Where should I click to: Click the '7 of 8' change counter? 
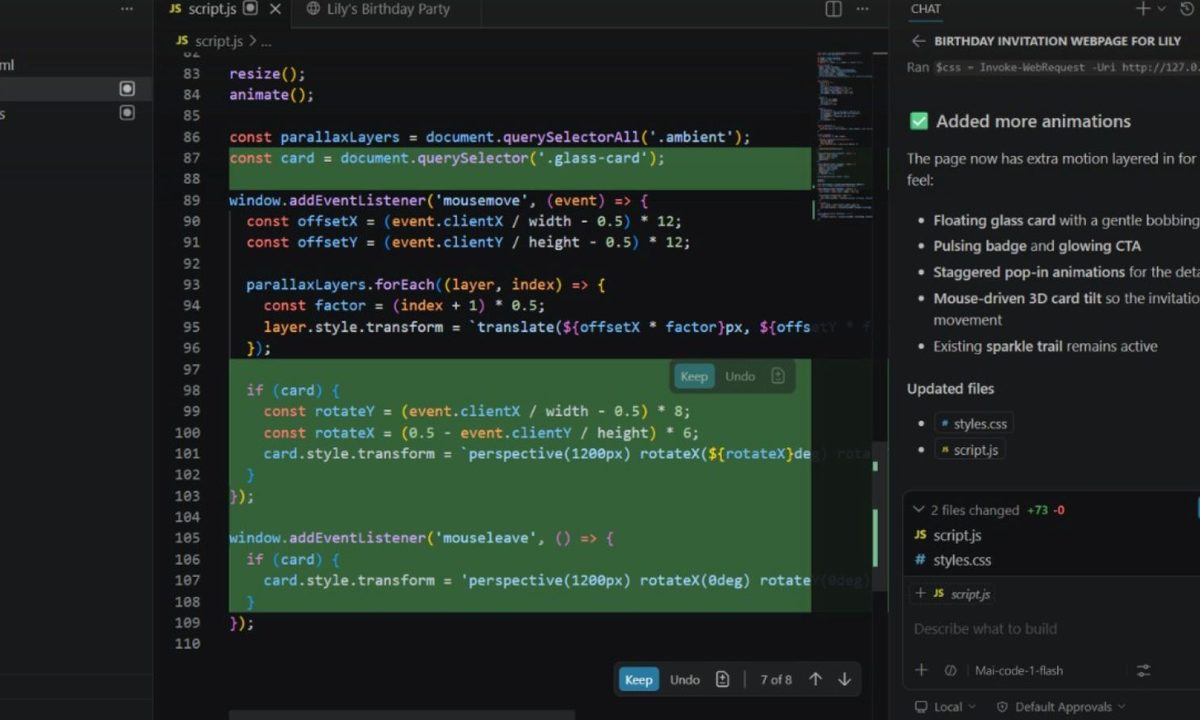(776, 679)
